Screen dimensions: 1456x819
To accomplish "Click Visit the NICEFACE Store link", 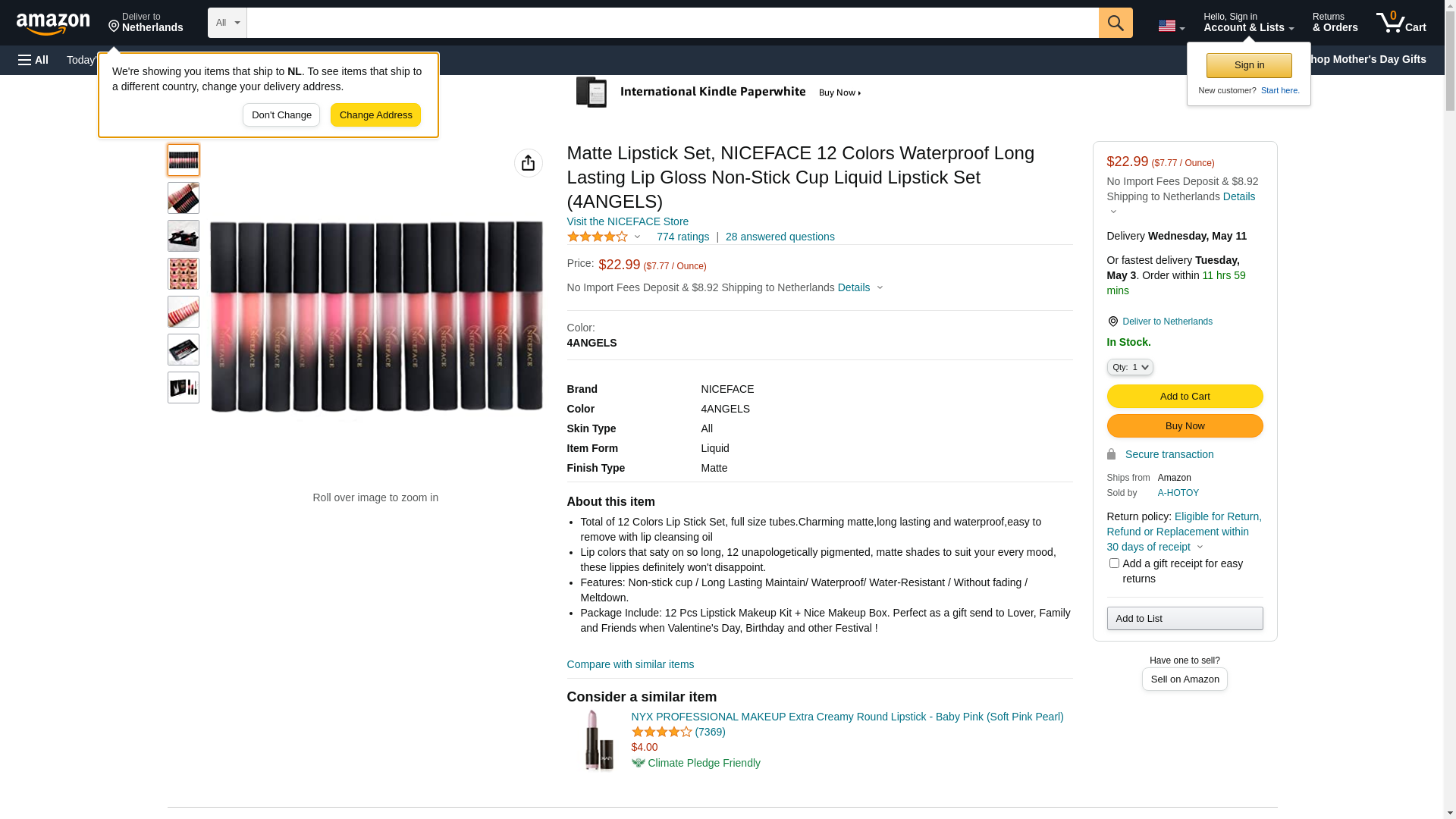I will pos(627,221).
